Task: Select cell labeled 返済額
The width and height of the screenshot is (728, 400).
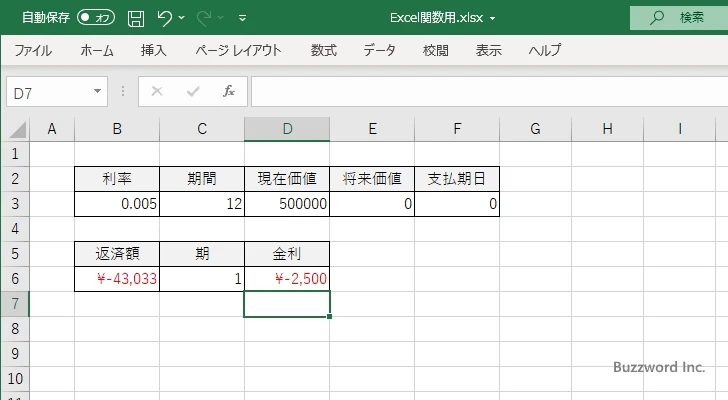Action: coord(117,254)
